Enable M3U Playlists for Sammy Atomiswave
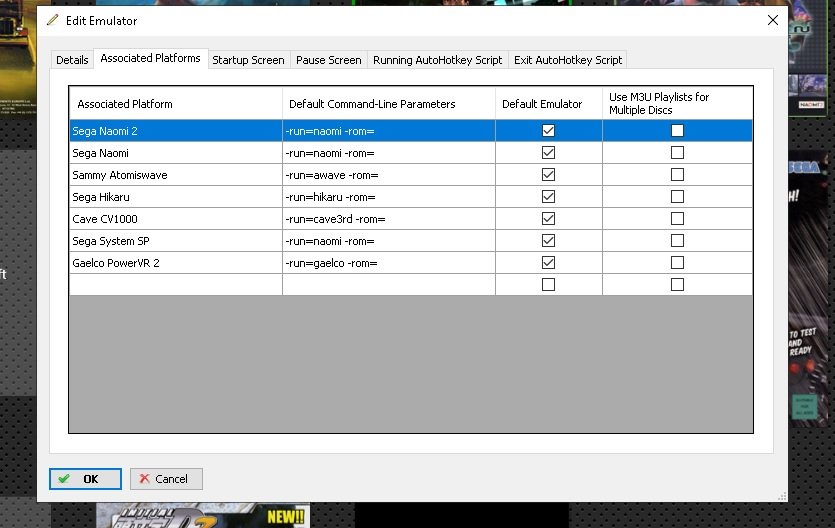 [677, 175]
